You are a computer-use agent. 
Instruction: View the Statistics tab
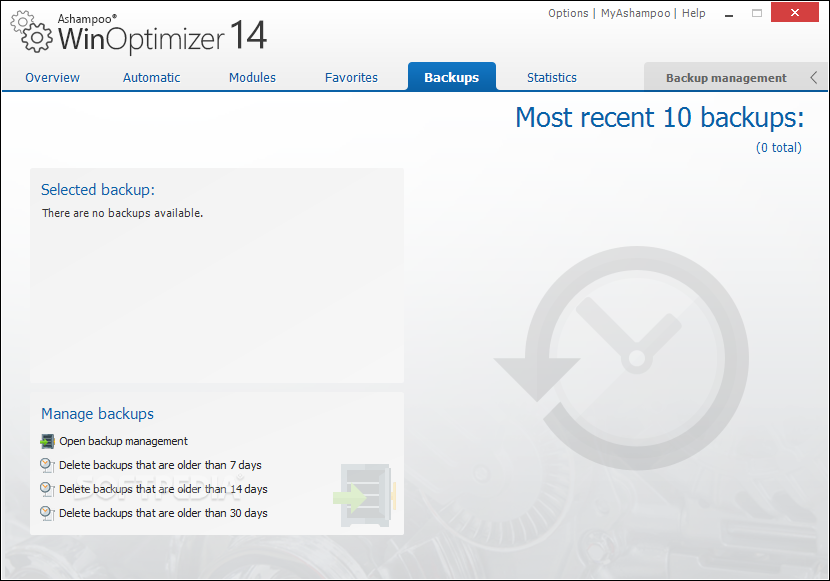coord(552,78)
